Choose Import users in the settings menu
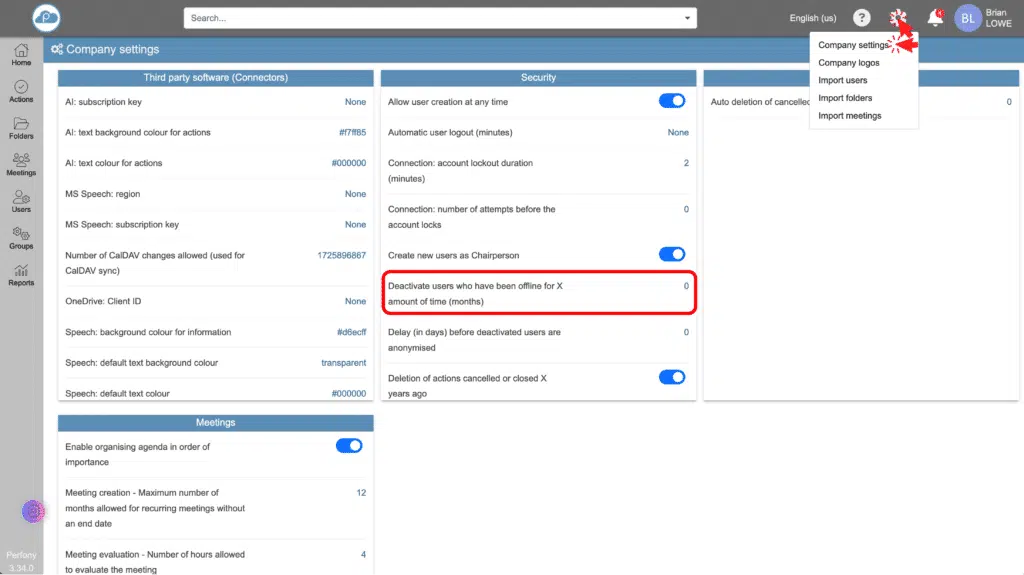This screenshot has width=1024, height=575. tap(842, 80)
